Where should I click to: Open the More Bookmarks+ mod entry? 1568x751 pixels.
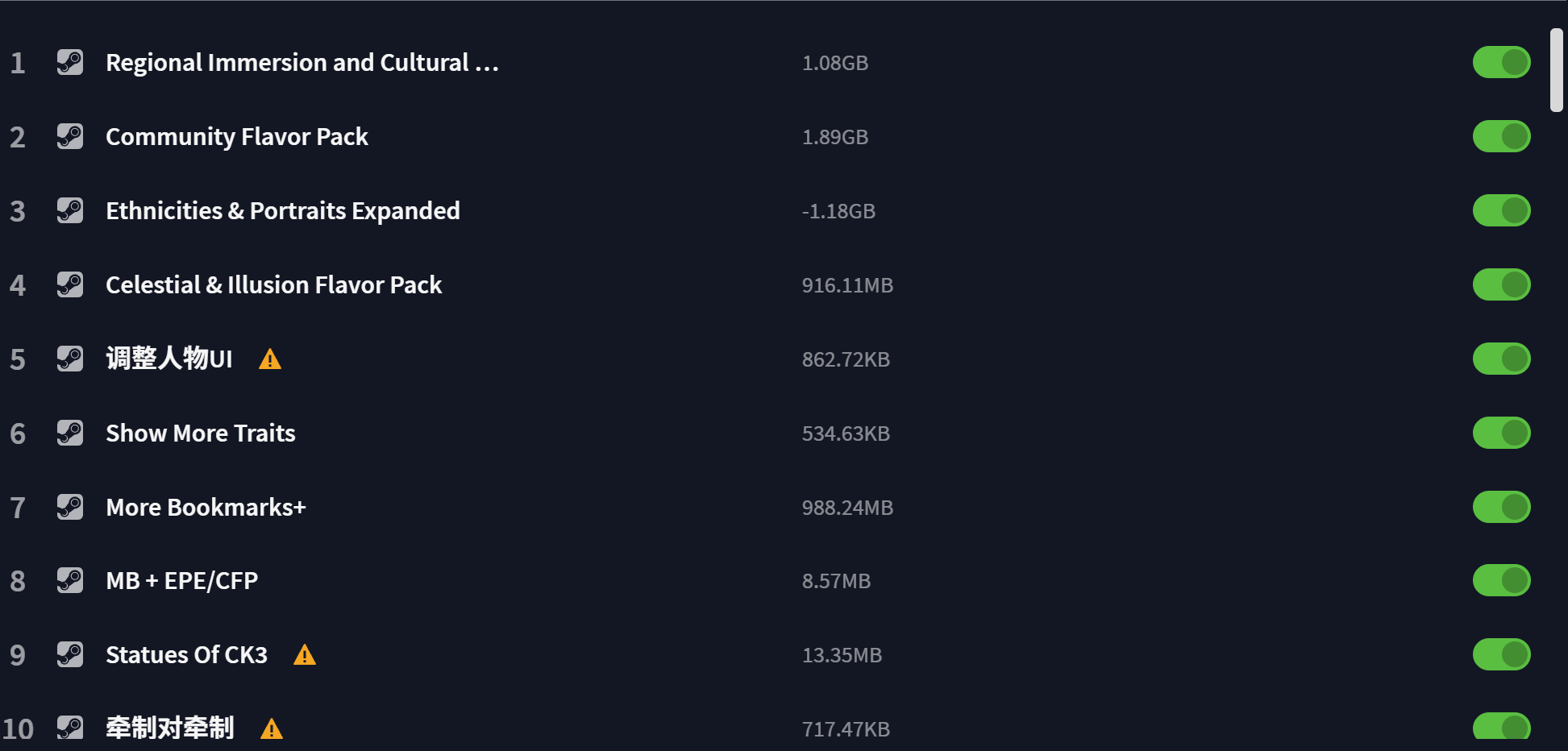(x=206, y=508)
